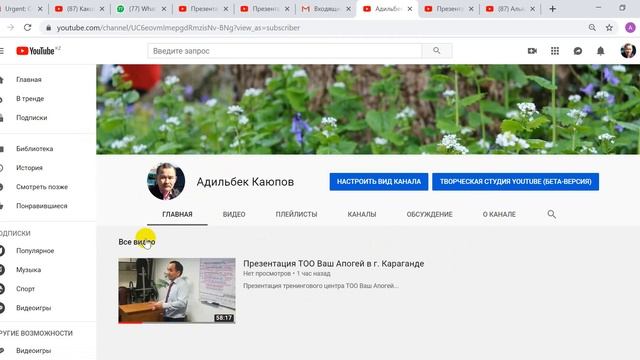Go to Главная in the sidebar
The width and height of the screenshot is (640, 360).
29,79
